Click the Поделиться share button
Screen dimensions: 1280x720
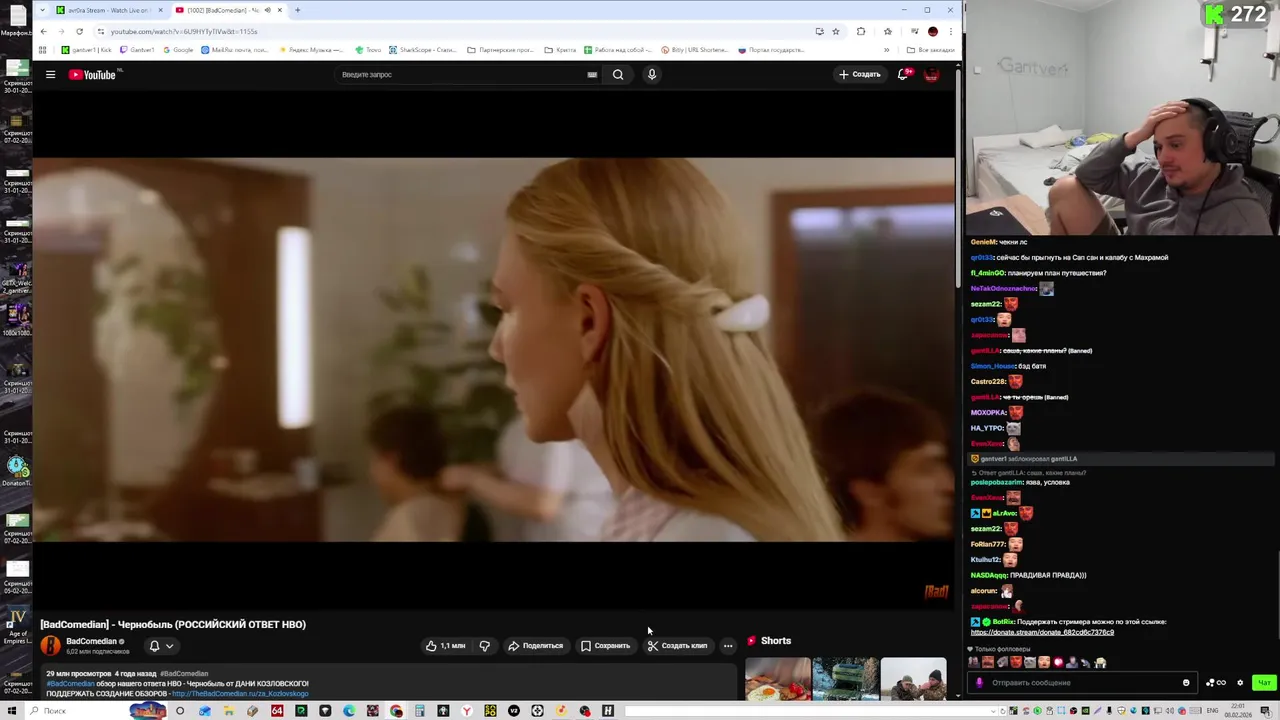click(536, 646)
